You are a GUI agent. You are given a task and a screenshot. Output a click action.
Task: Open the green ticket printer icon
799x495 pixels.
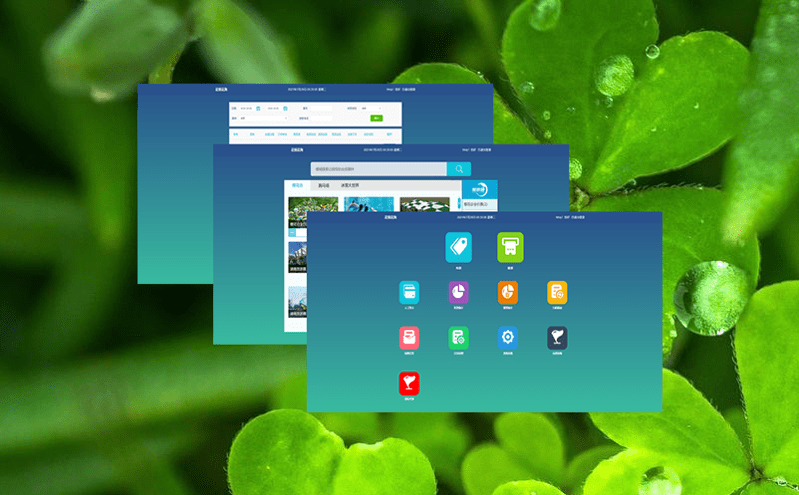(x=510, y=247)
